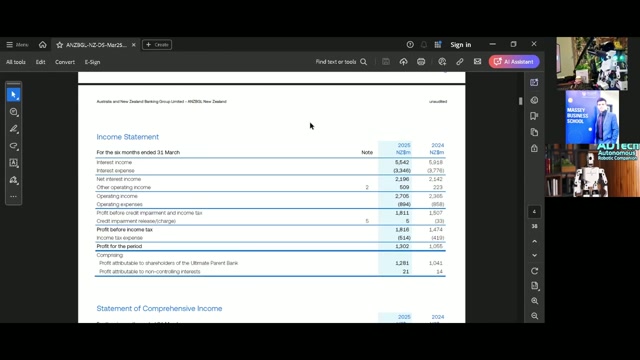
Task: Click the Net interest income row label
Action: coord(119,179)
